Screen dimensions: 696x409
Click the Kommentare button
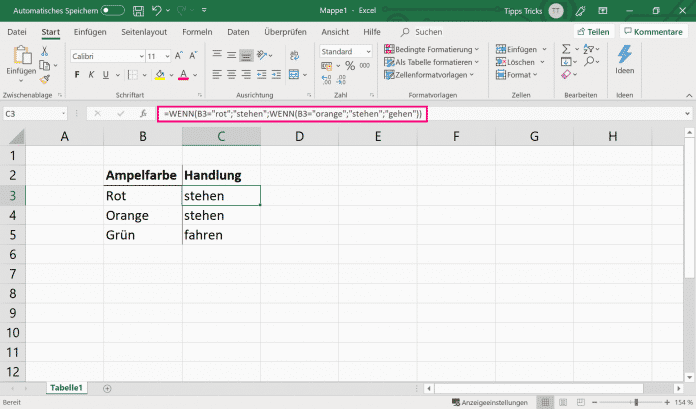click(652, 32)
